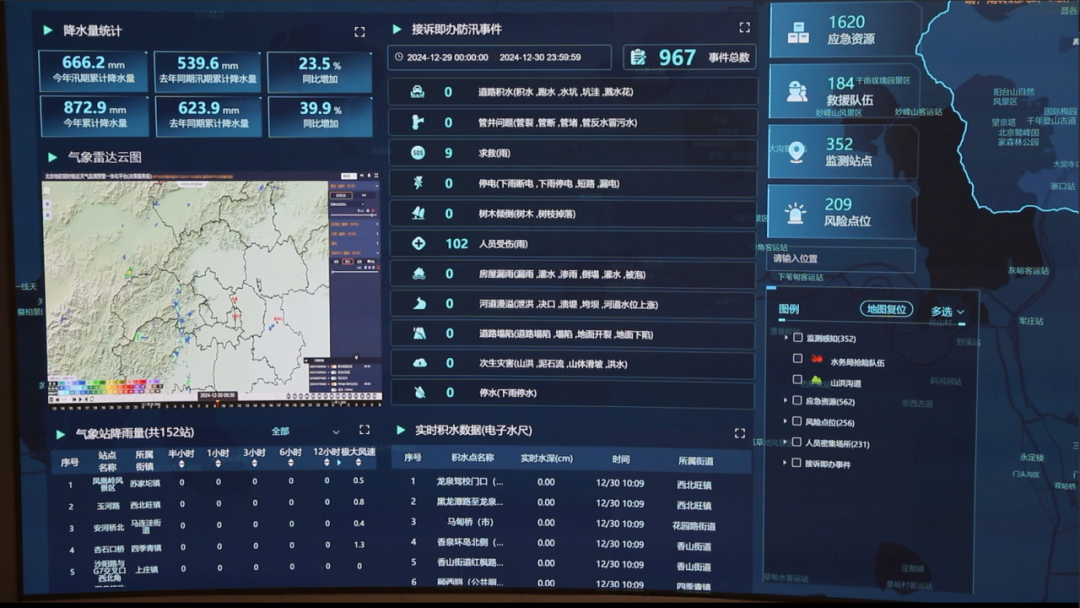
Task: Click the 风险点位 alarm siren icon
Action: 796,213
